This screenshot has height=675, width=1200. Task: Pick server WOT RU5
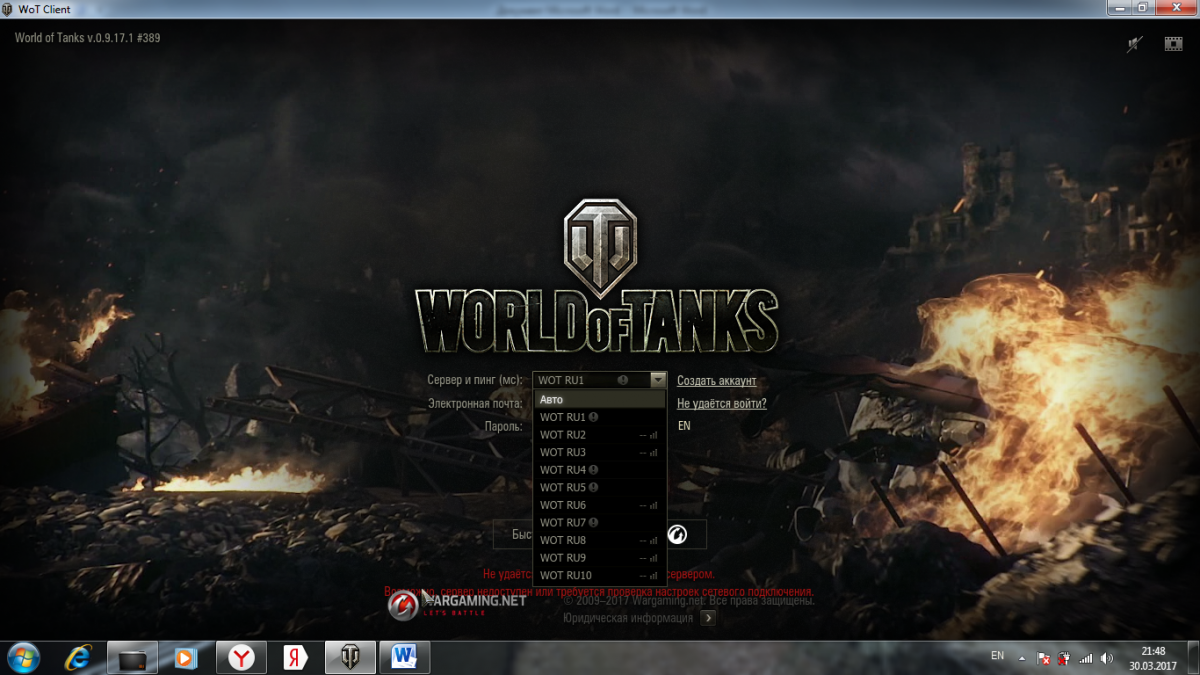pyautogui.click(x=600, y=487)
